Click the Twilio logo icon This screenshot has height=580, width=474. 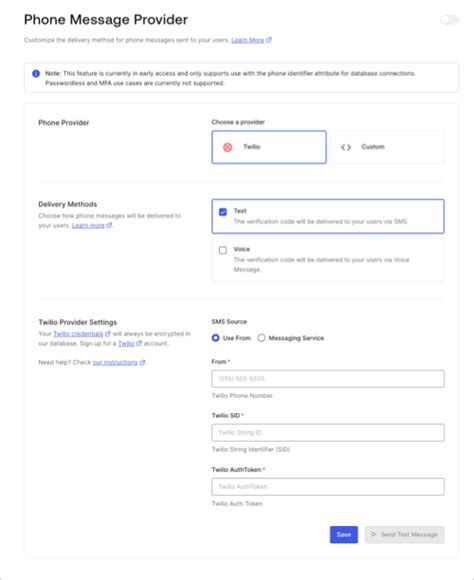coord(228,147)
